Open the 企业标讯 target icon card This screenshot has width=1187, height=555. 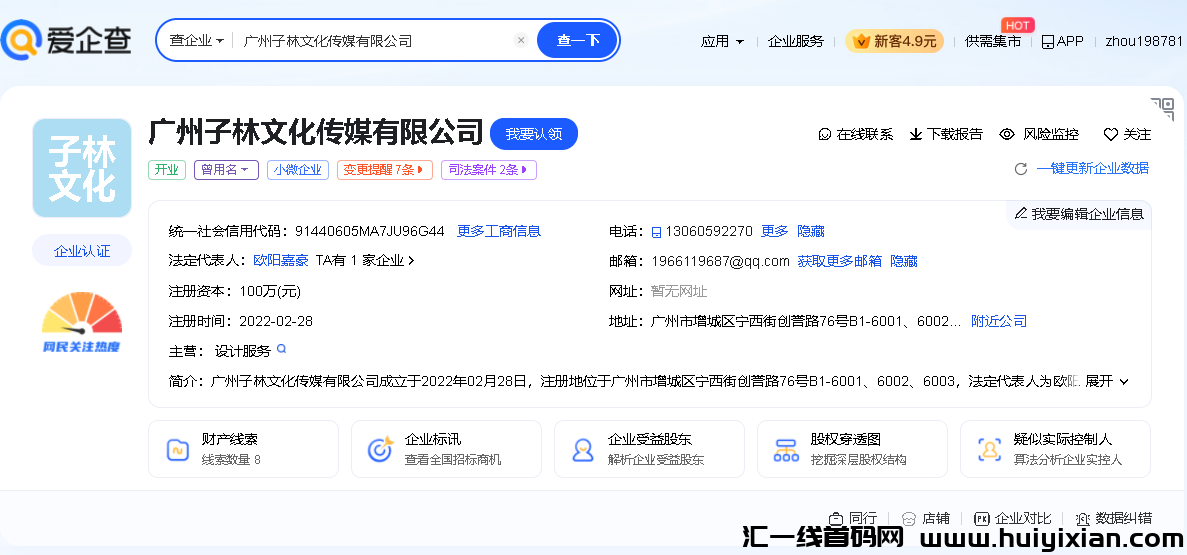447,449
